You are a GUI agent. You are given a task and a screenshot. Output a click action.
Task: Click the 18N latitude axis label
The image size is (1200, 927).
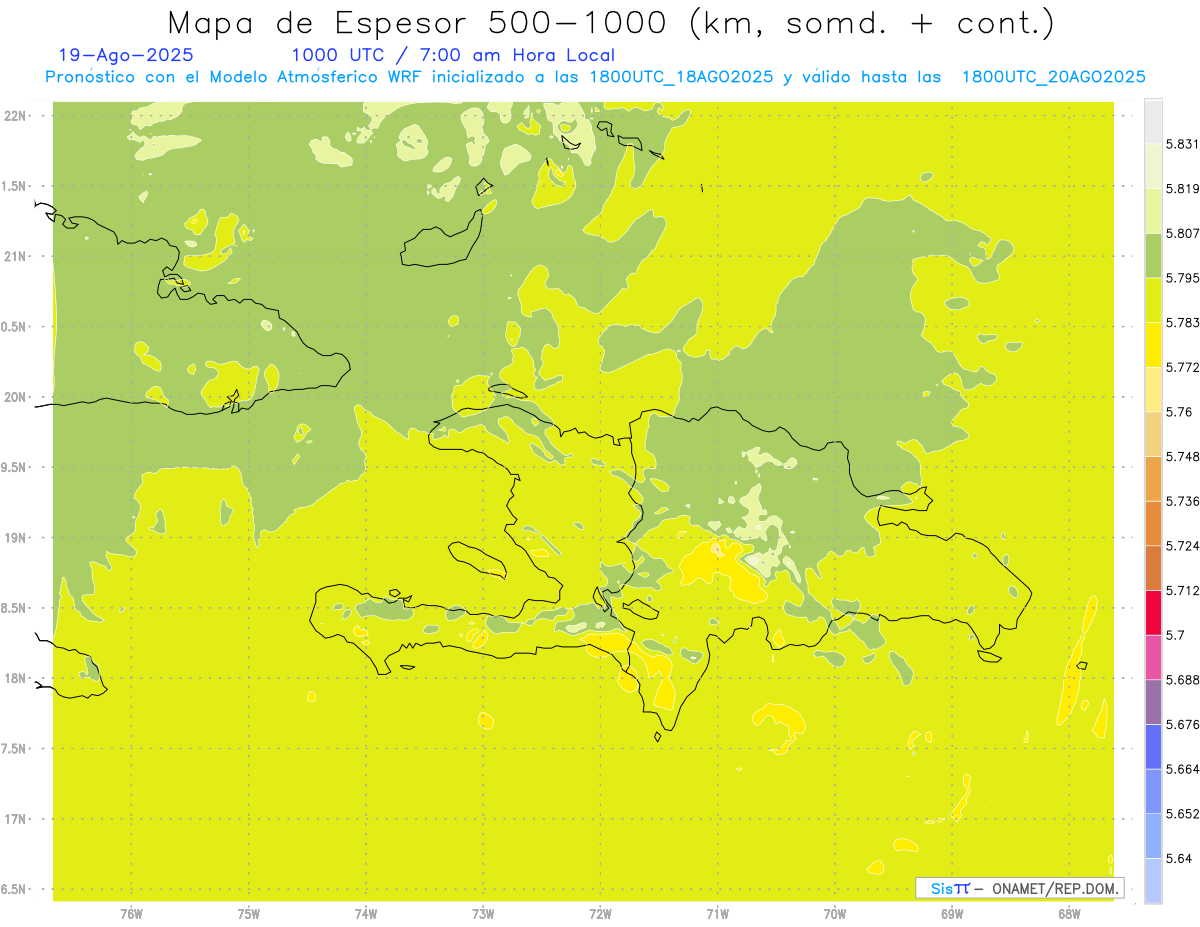click(x=14, y=679)
